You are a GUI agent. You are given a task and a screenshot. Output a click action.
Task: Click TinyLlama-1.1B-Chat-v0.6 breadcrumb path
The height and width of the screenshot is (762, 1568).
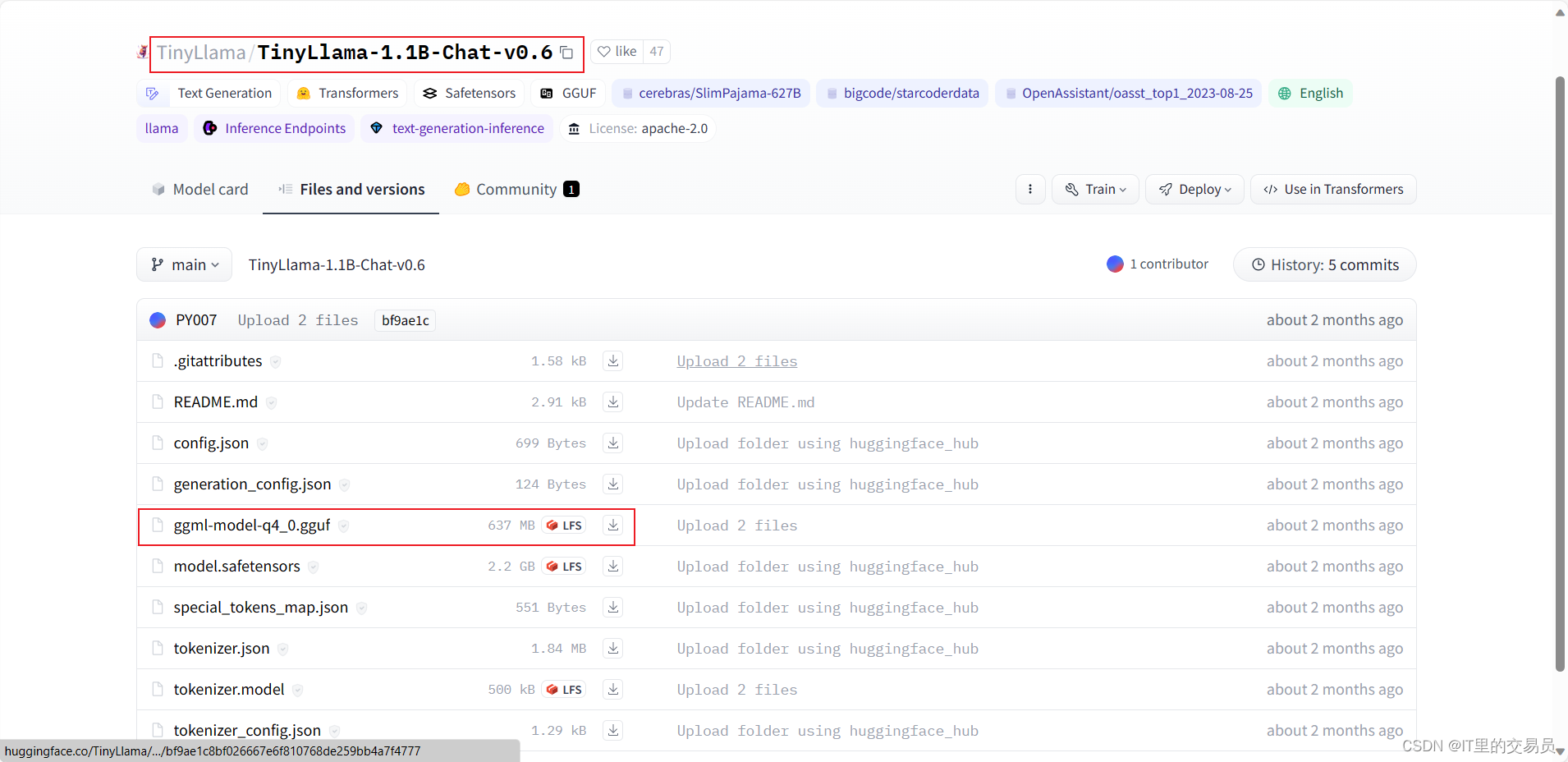click(x=337, y=264)
